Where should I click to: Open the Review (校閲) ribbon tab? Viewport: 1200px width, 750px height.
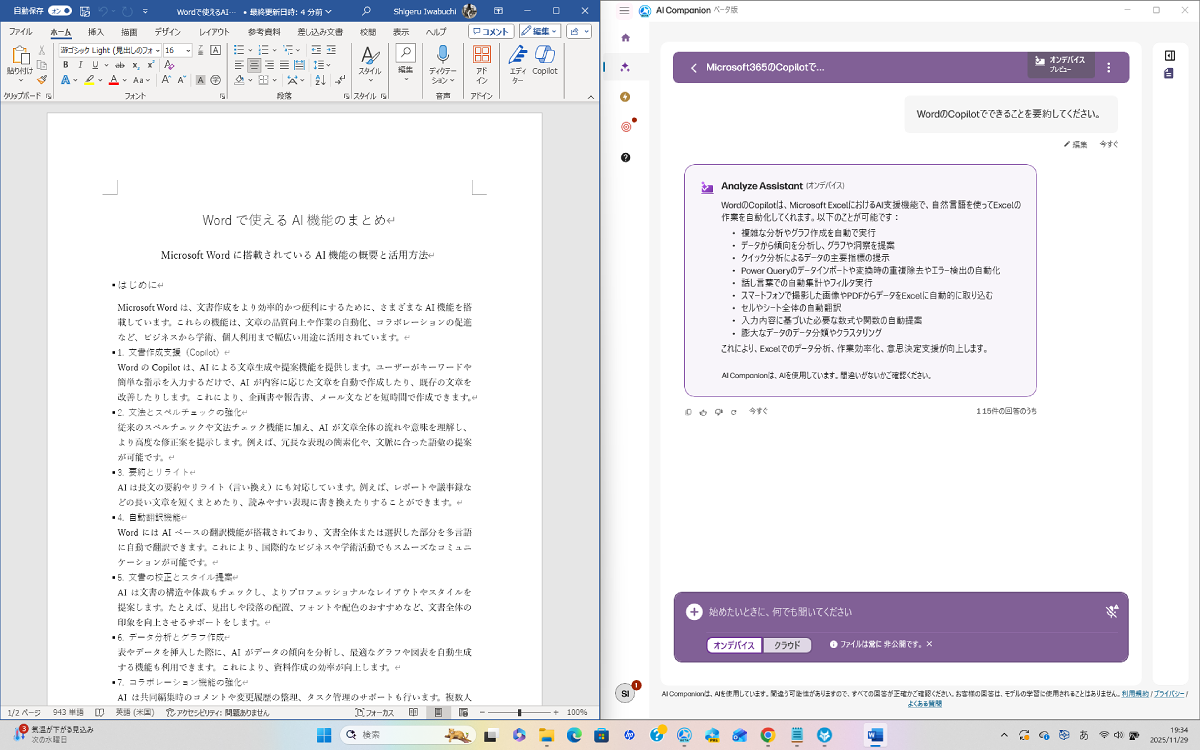pyautogui.click(x=368, y=32)
